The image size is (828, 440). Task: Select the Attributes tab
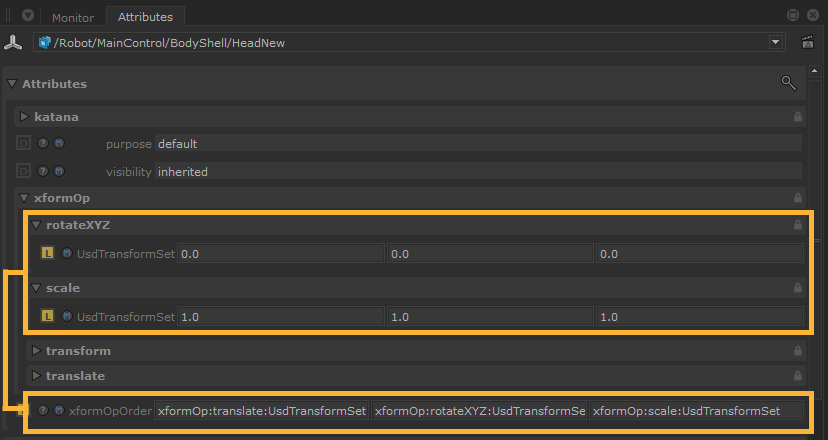click(145, 17)
